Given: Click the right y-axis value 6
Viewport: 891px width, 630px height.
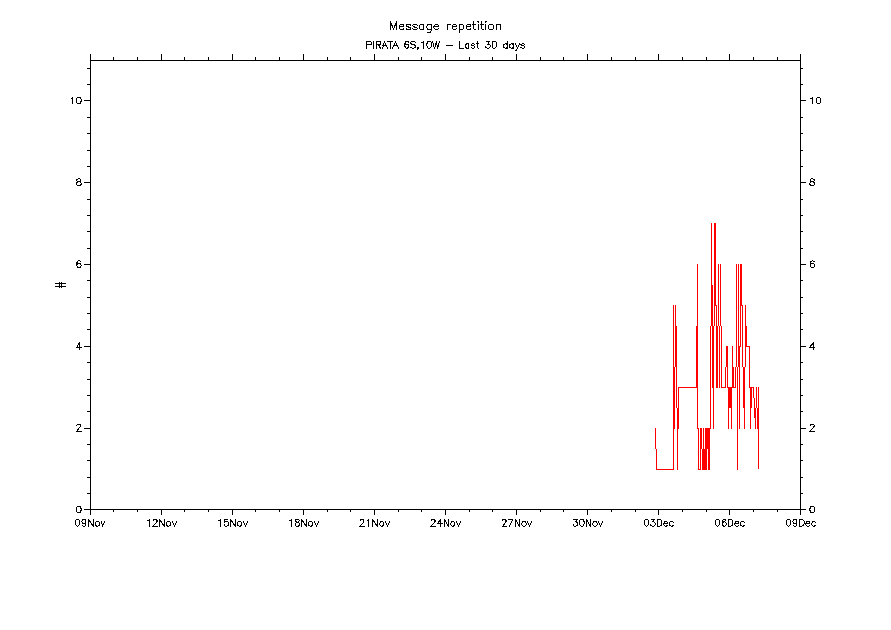Looking at the screenshot, I should pyautogui.click(x=812, y=265).
